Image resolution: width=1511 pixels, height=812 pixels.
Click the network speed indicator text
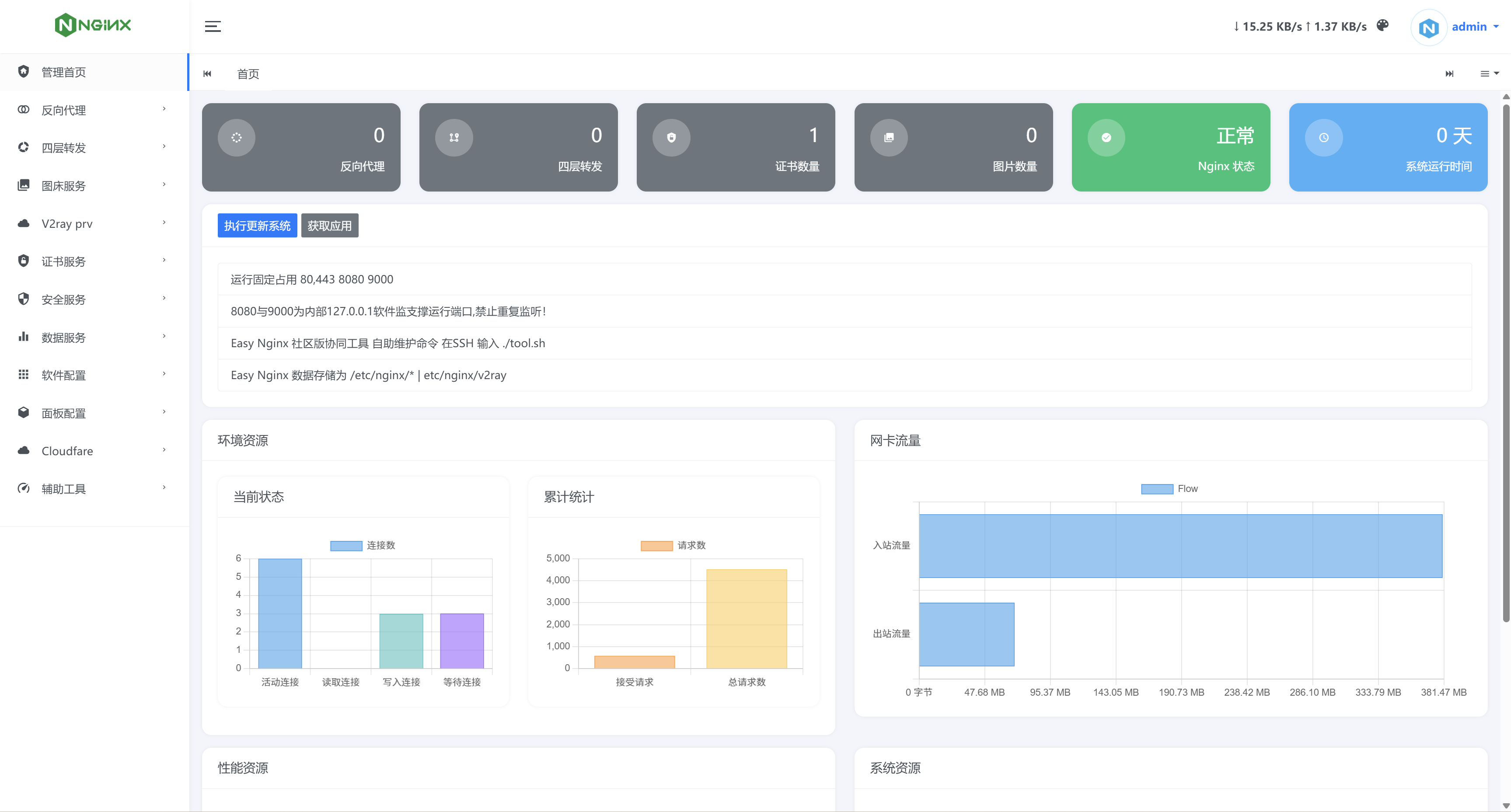[x=1299, y=27]
